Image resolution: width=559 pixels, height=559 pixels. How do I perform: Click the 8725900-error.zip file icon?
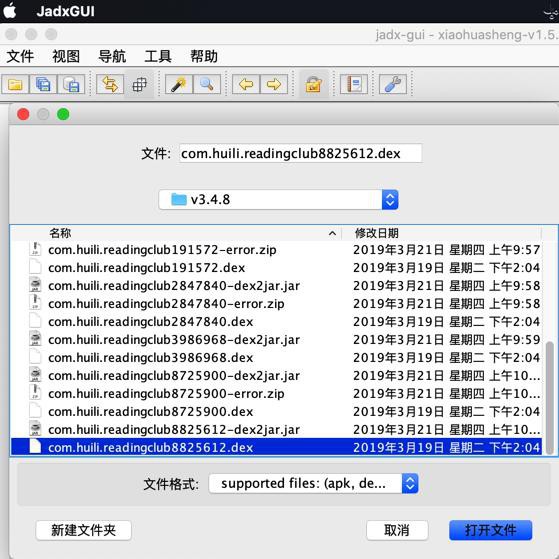[x=35, y=393]
